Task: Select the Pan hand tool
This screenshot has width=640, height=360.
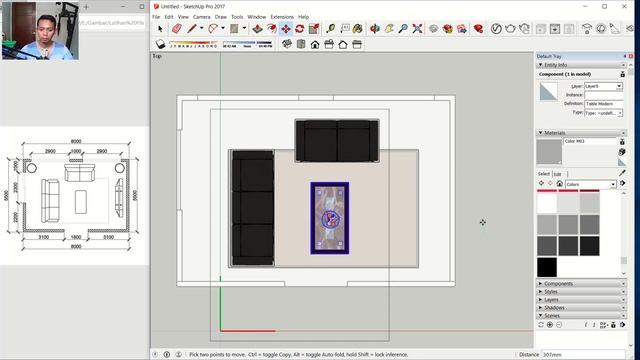Action: (389, 29)
